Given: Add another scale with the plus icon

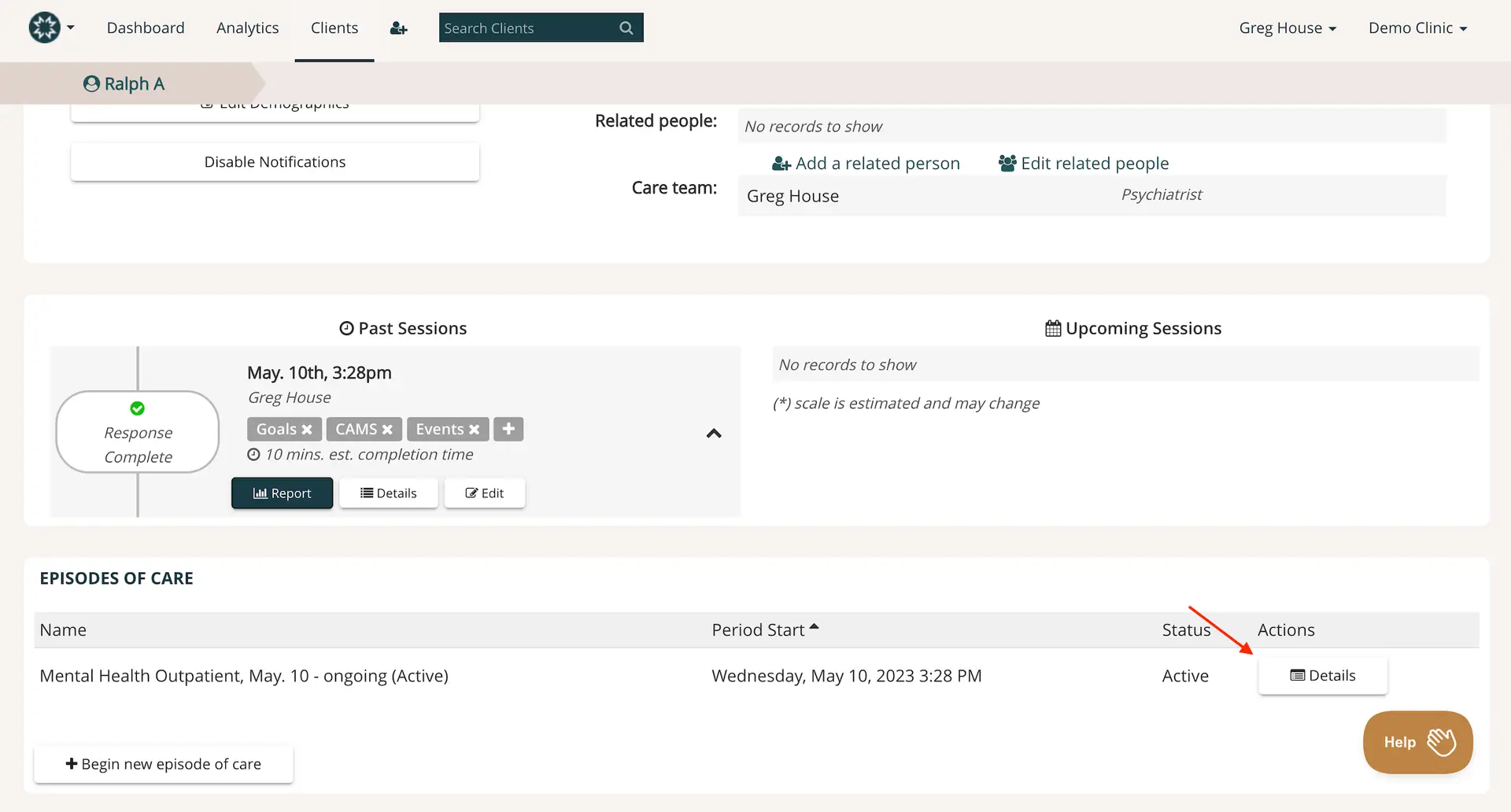Looking at the screenshot, I should 508,429.
